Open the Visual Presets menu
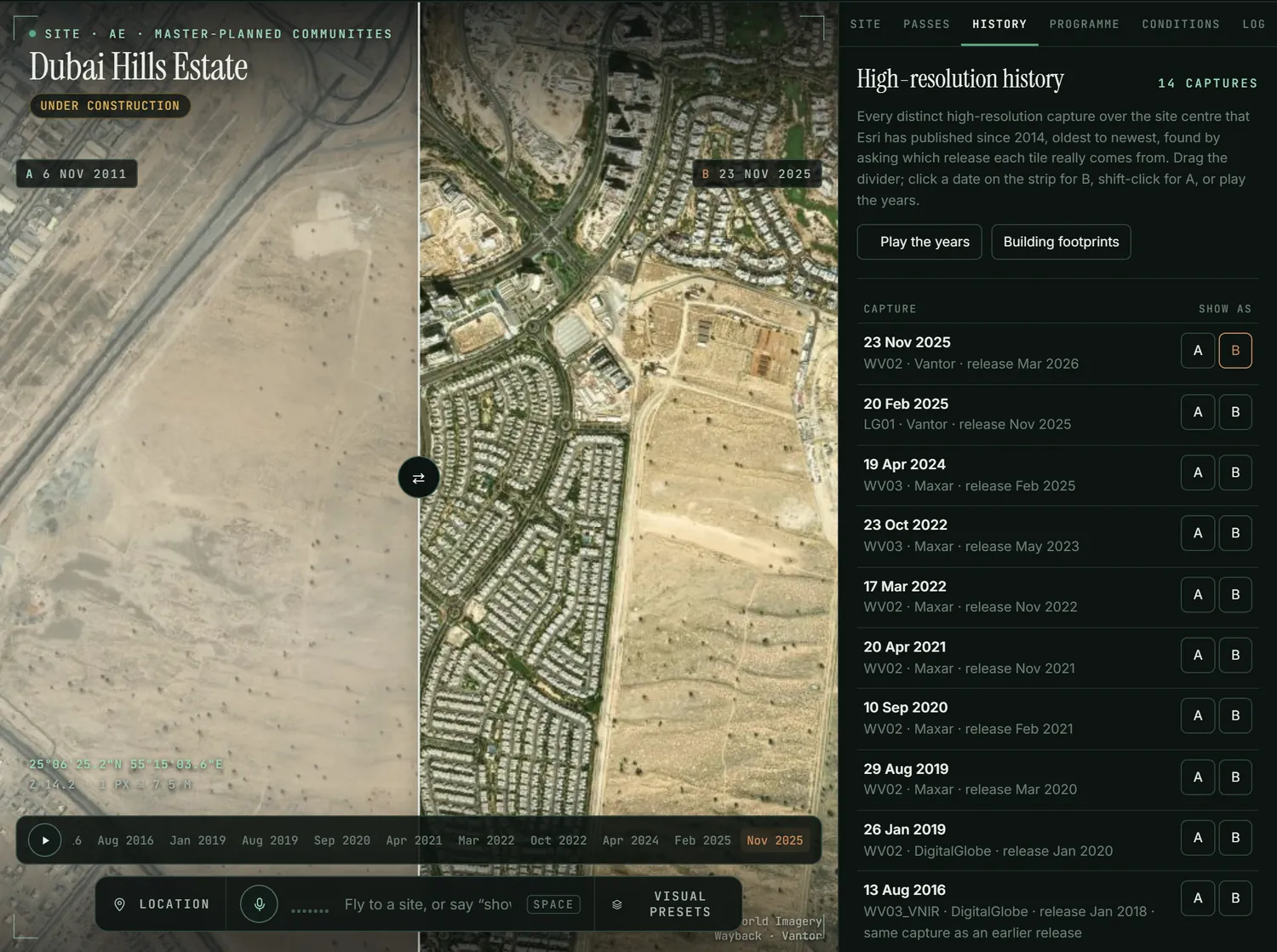 668,904
